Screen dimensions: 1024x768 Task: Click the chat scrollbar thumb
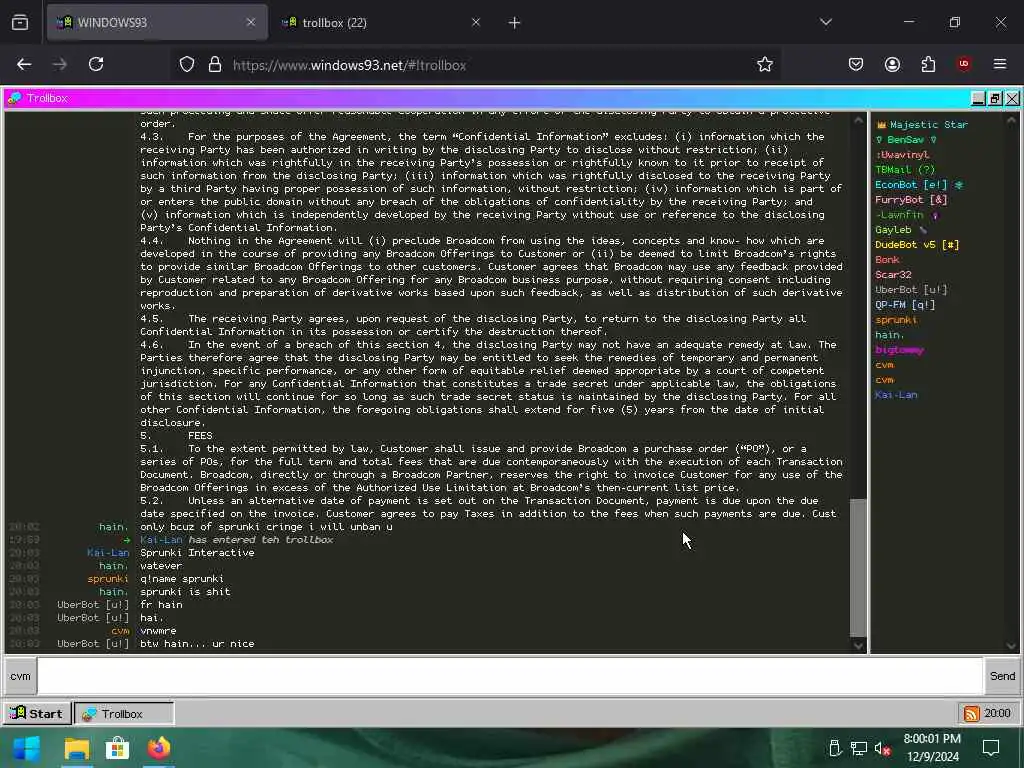click(858, 567)
